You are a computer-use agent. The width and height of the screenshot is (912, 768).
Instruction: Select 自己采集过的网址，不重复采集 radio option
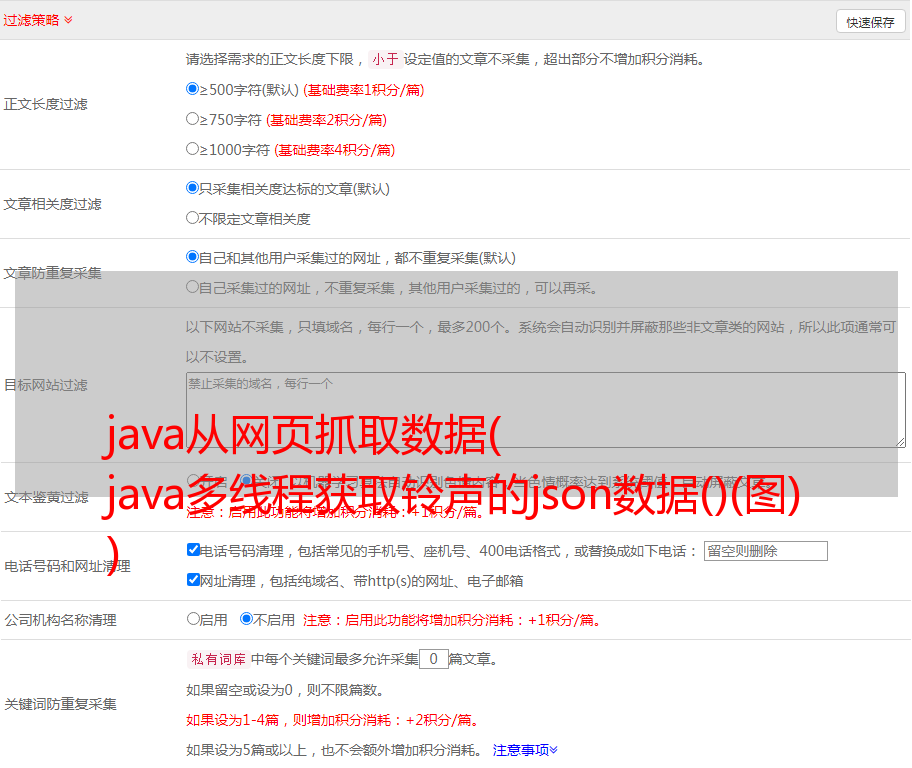pyautogui.click(x=192, y=287)
